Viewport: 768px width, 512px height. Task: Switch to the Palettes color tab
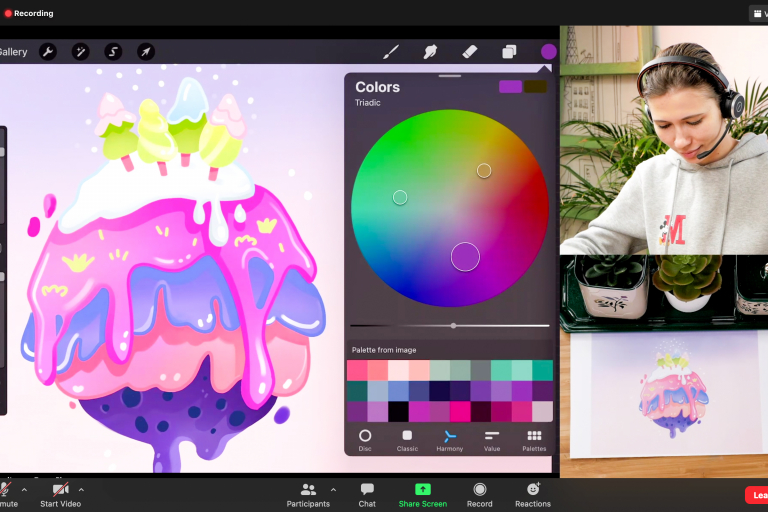(x=534, y=440)
